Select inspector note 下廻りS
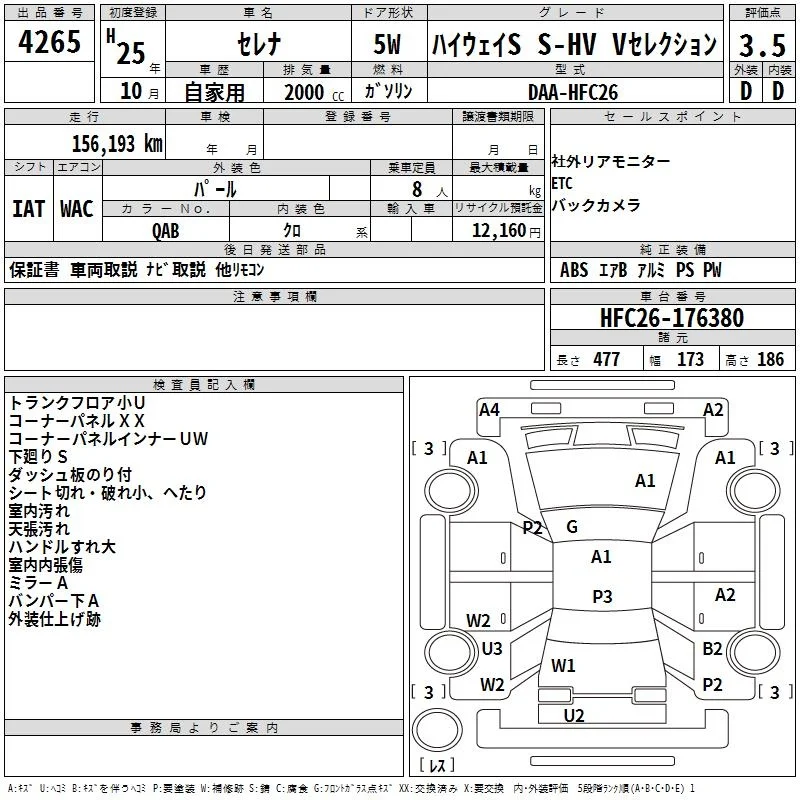The width and height of the screenshot is (800, 800). 38,457
